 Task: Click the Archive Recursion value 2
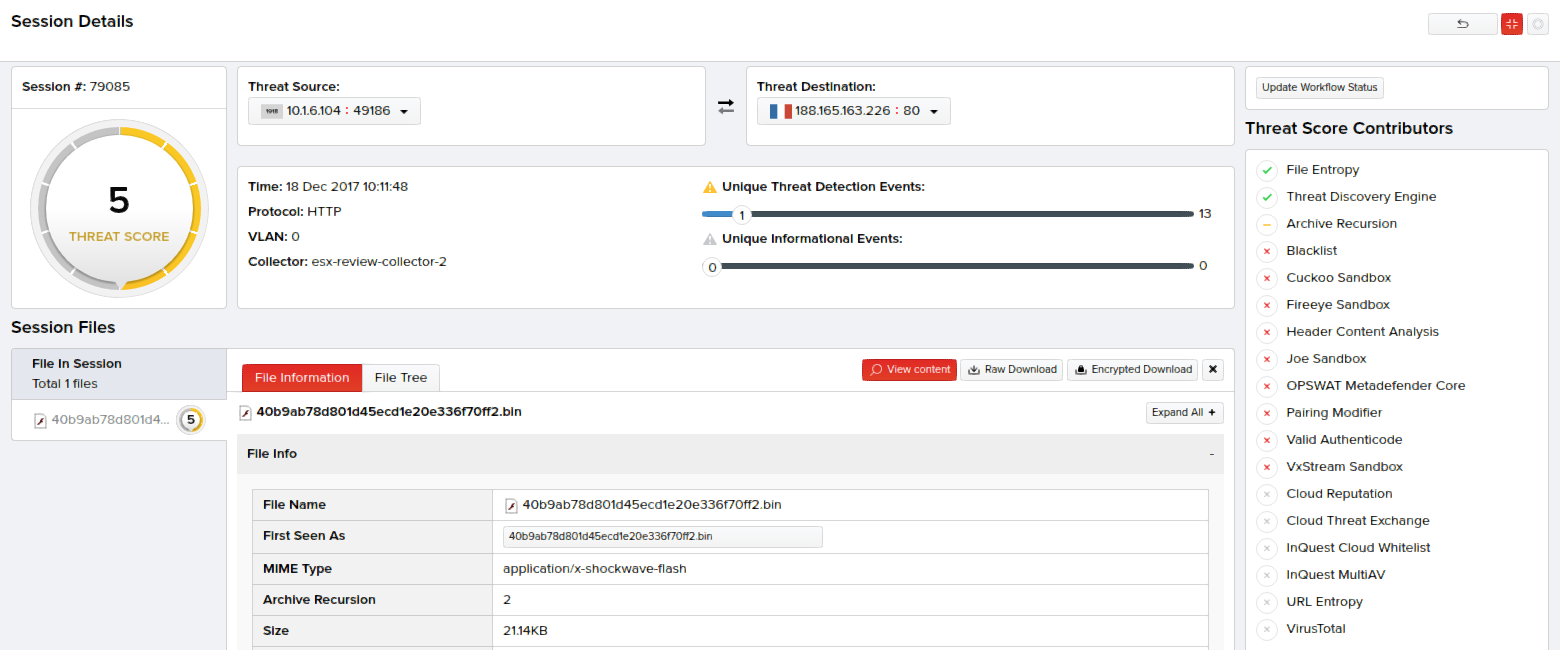pos(507,600)
